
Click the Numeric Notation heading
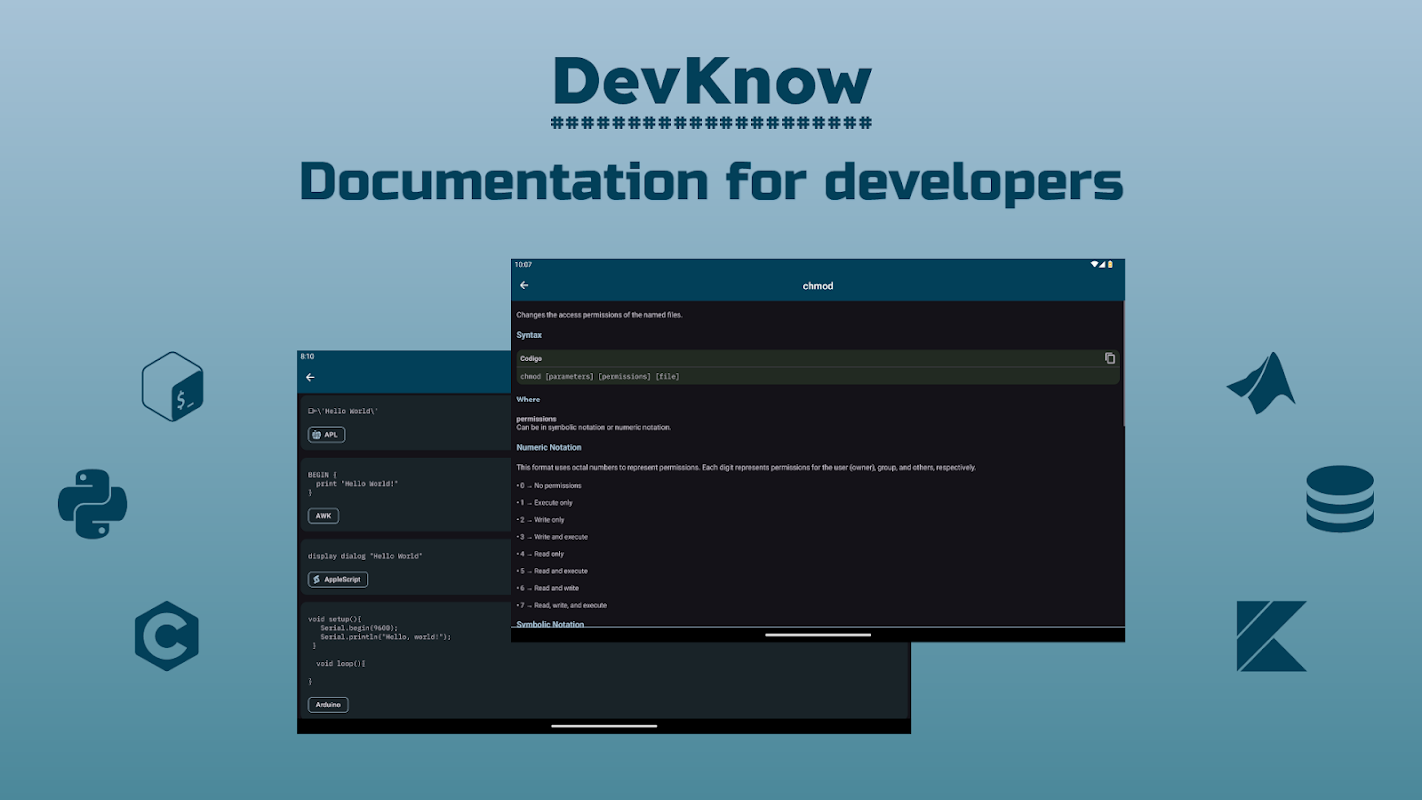click(548, 448)
